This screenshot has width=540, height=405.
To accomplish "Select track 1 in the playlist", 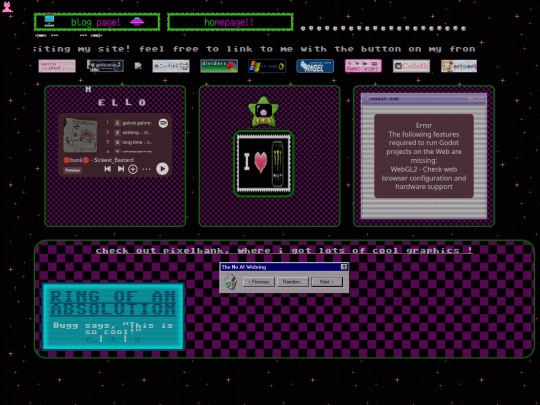I will 129,123.
